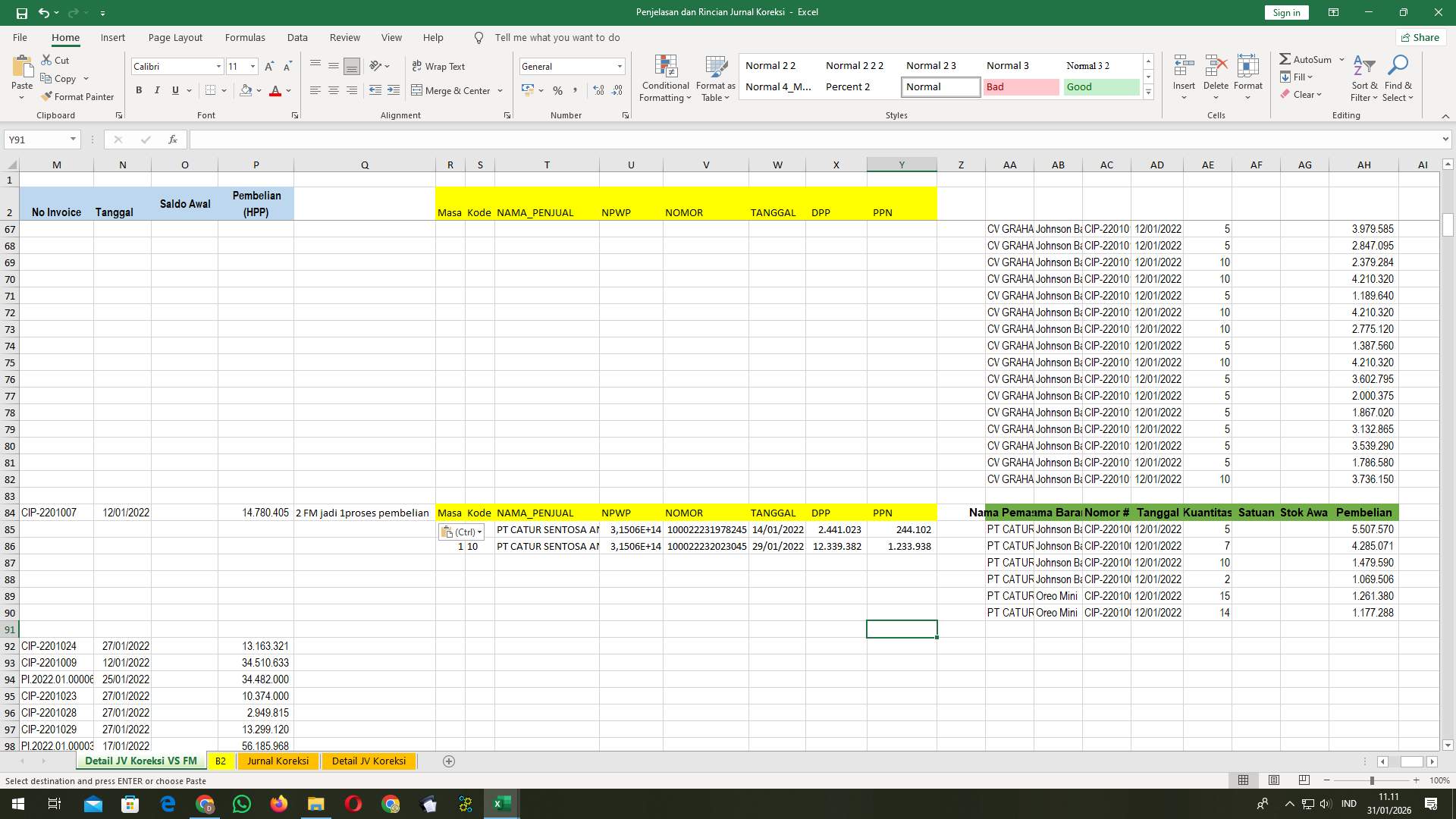Screen dimensions: 1456x819
Task: Apply the Bad cell style
Action: click(1021, 86)
